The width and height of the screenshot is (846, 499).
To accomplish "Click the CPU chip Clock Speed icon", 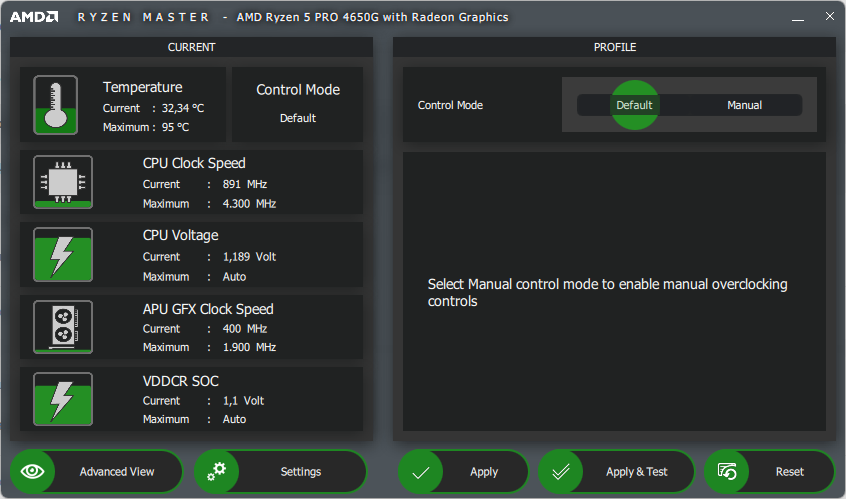I will [x=63, y=182].
